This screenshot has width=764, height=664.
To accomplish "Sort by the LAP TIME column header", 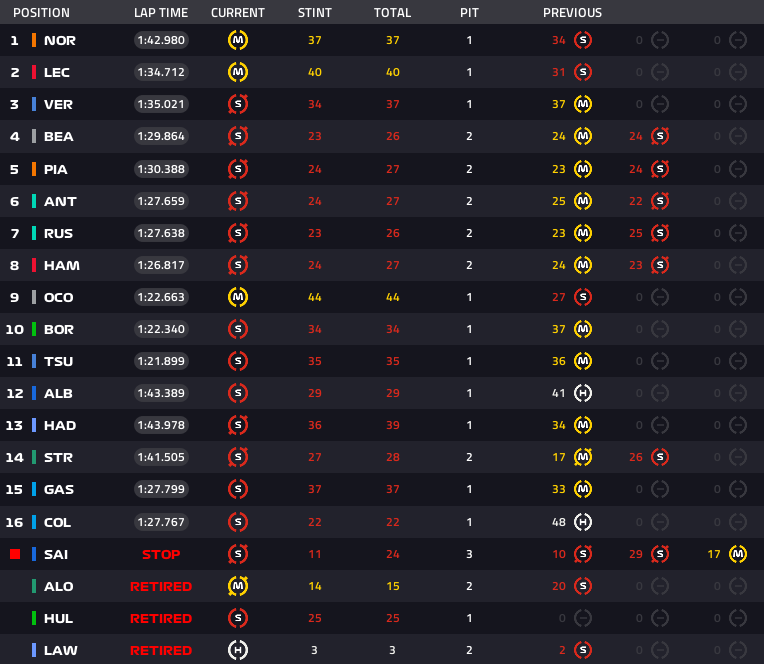I will coord(160,13).
